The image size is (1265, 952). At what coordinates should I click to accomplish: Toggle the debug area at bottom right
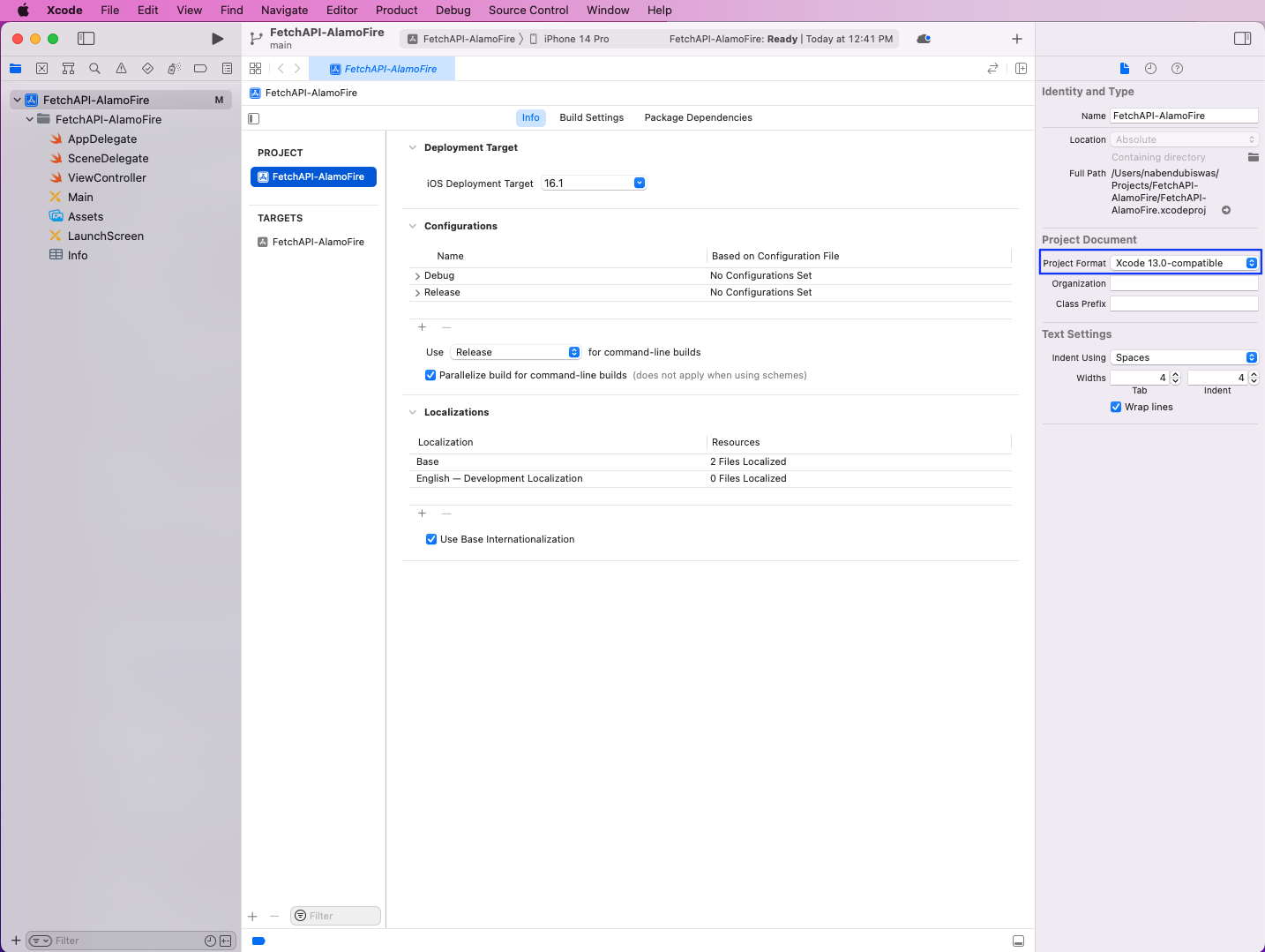1018,941
